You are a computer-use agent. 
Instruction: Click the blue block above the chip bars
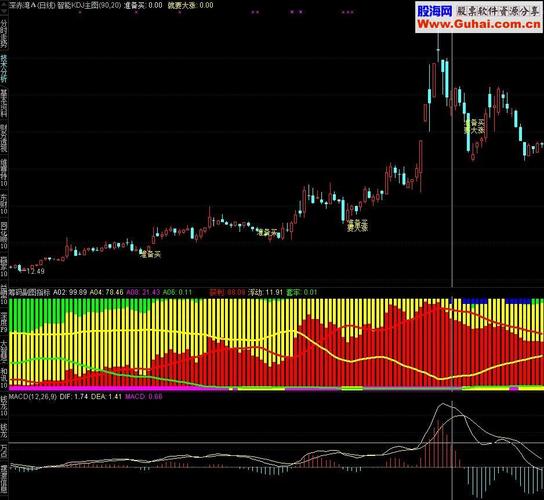click(x=475, y=301)
